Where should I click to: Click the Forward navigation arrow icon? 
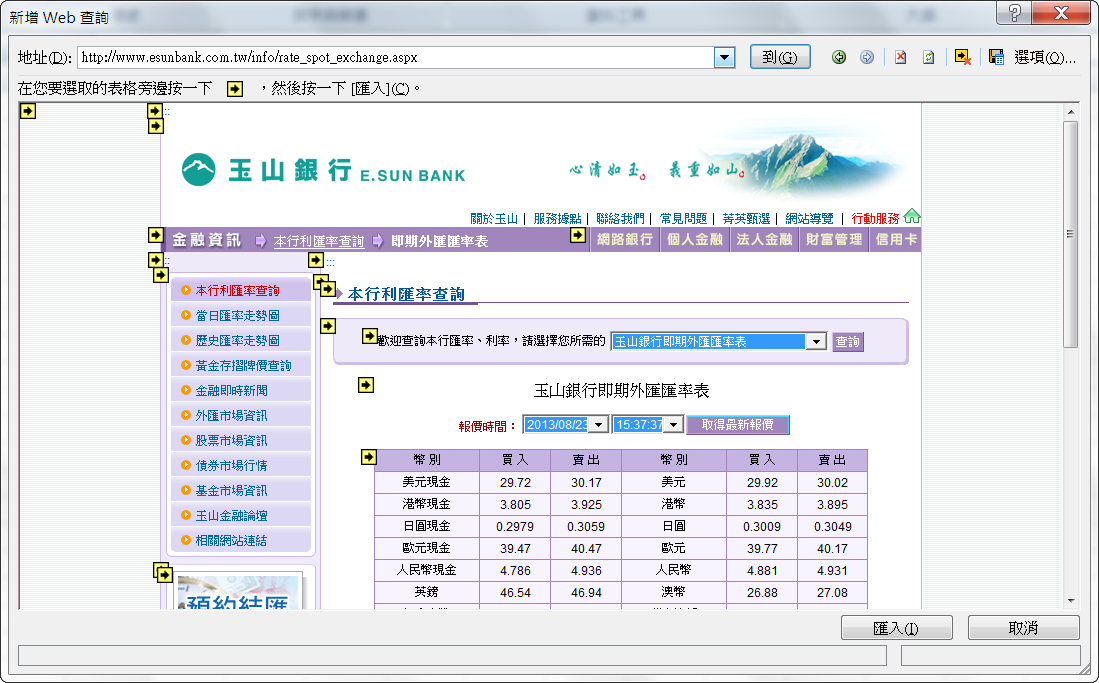[867, 58]
